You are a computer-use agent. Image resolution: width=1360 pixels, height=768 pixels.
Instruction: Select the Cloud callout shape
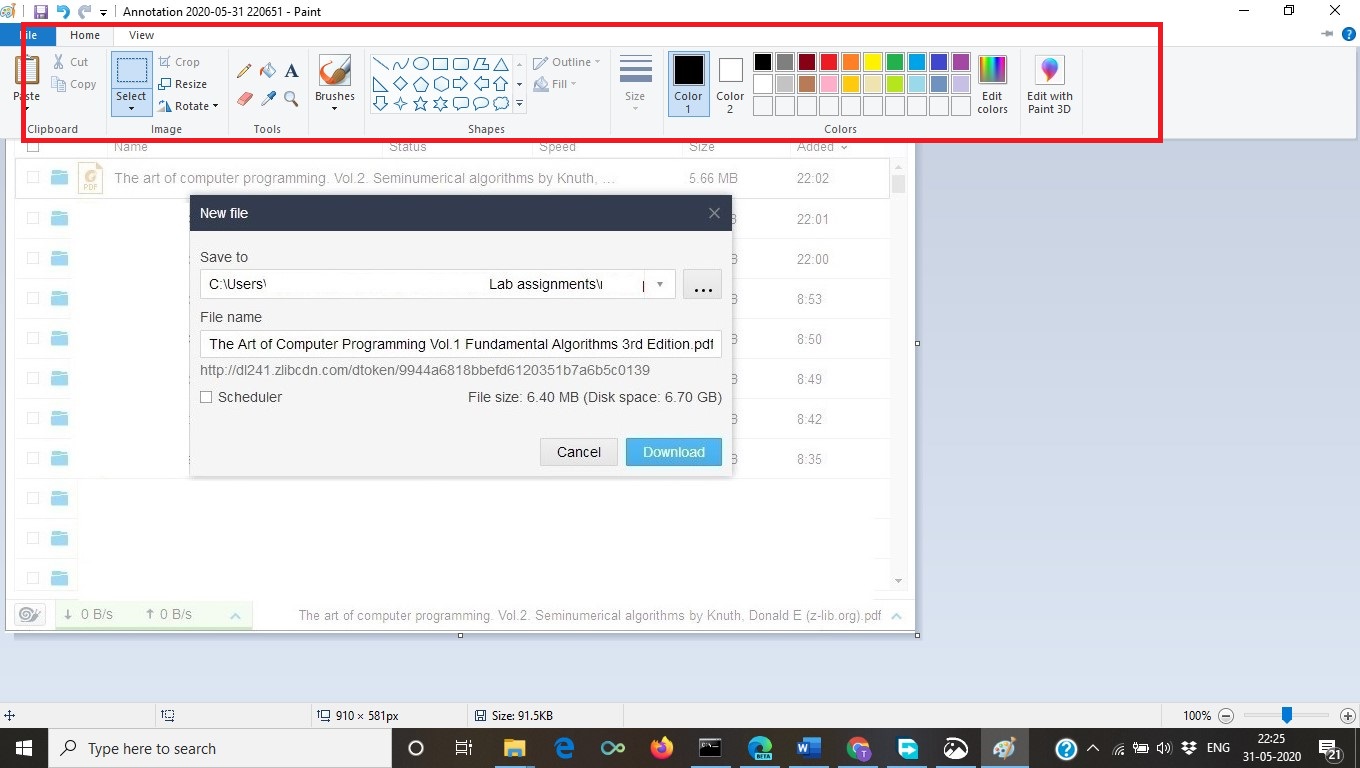click(501, 104)
